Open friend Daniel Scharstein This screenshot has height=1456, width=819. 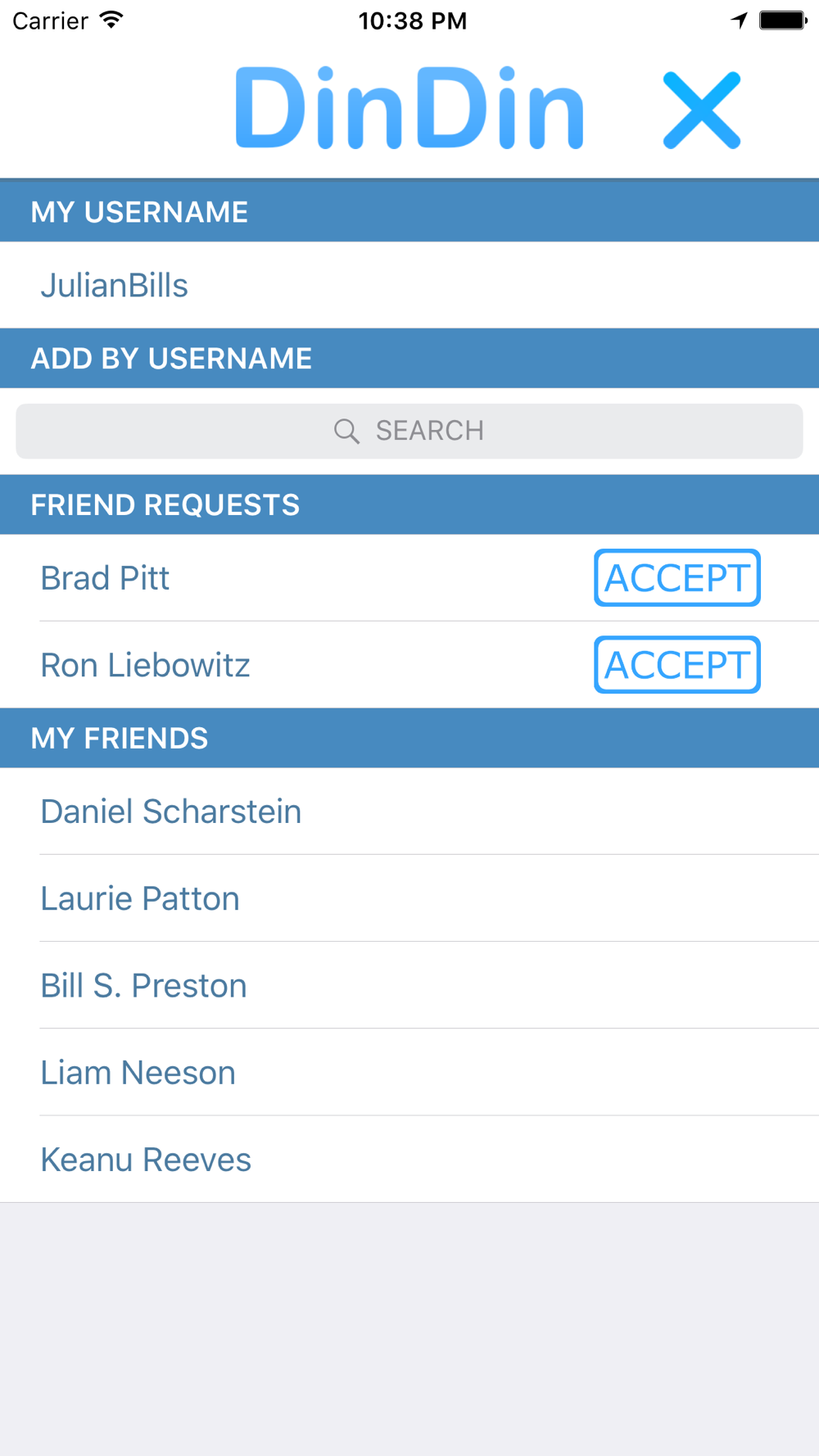pos(409,812)
